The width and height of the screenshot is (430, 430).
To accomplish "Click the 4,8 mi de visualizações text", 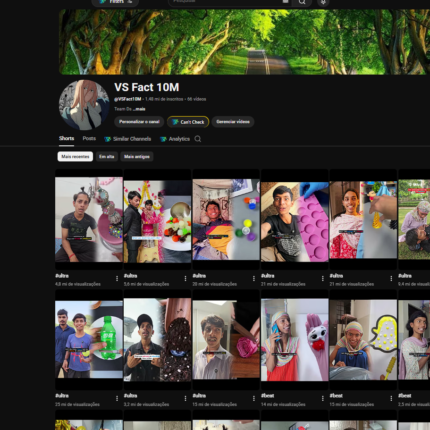I will tap(78, 284).
